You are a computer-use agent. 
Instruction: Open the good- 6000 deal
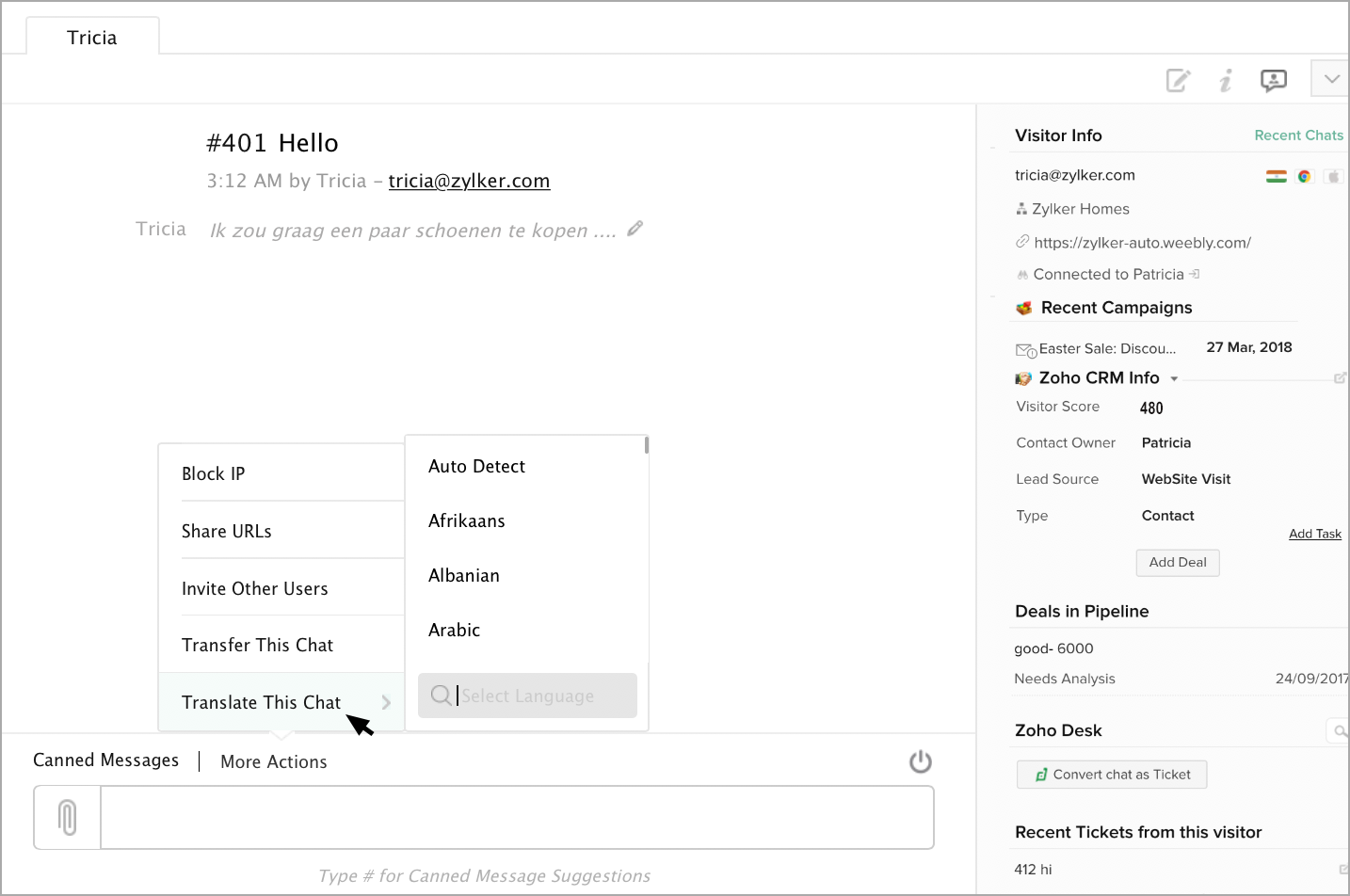(1053, 648)
